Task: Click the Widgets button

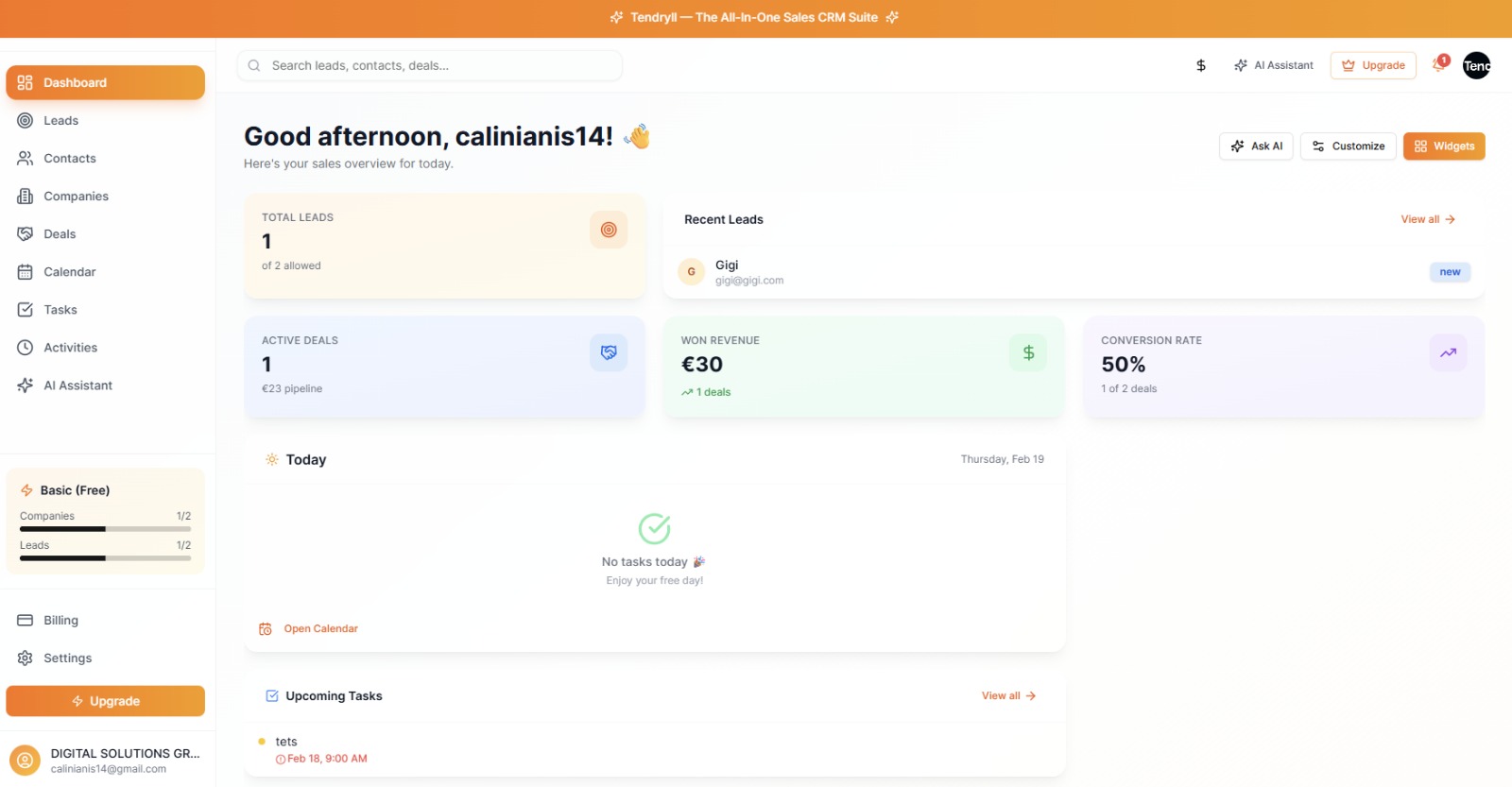Action: 1444,146
